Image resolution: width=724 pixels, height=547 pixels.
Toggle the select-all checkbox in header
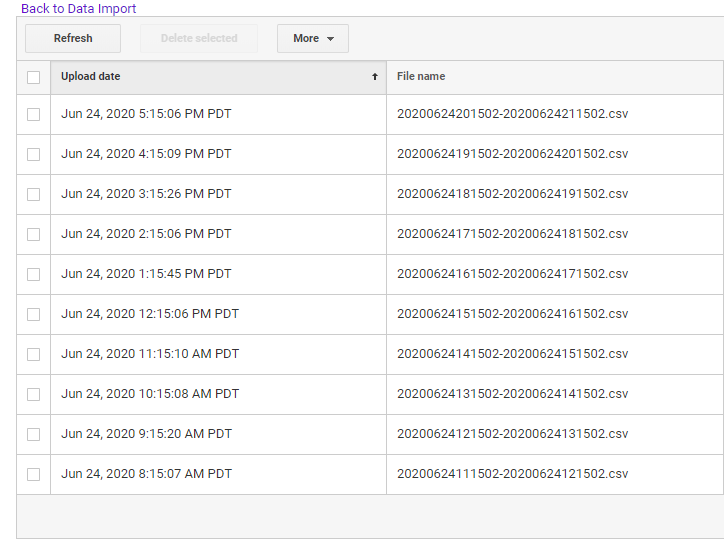pos(34,77)
